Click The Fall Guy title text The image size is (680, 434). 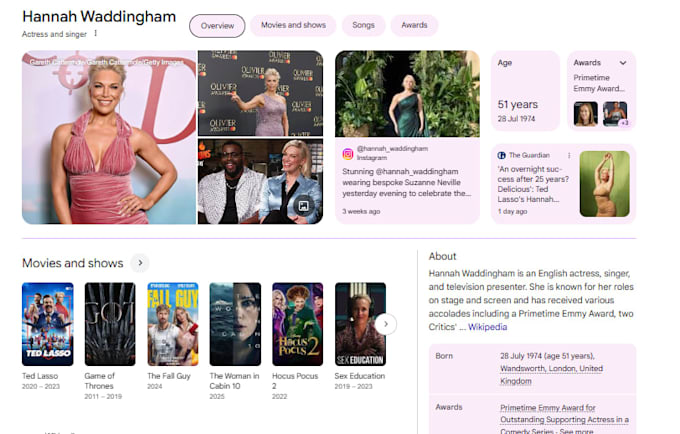pyautogui.click(x=169, y=376)
